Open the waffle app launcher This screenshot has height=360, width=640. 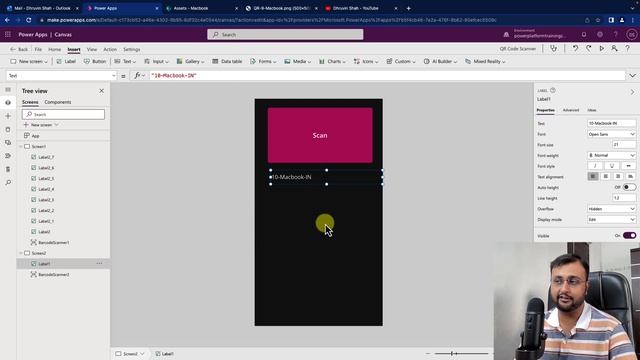(x=8, y=35)
